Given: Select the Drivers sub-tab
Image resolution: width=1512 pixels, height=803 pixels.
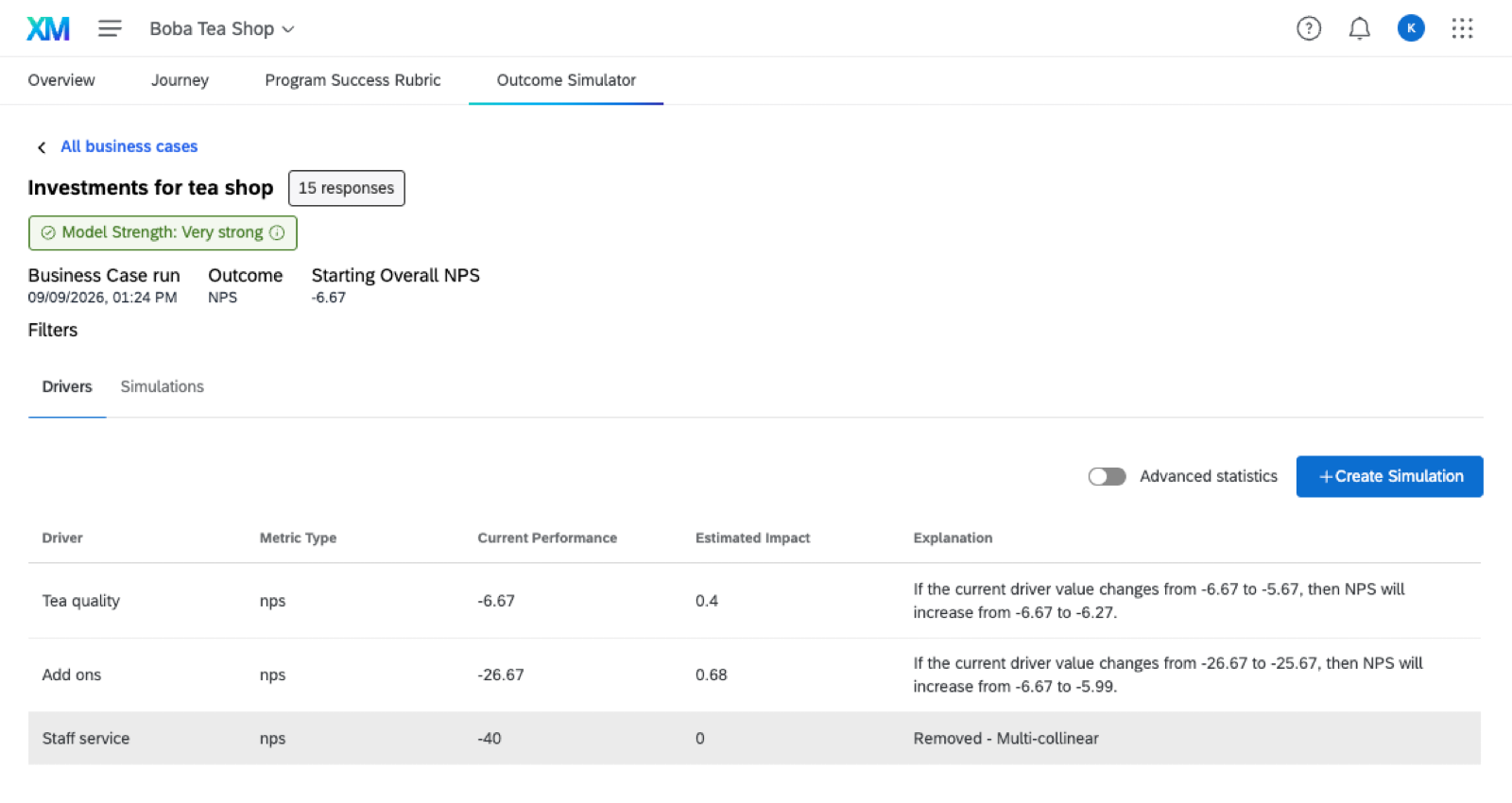Looking at the screenshot, I should click(67, 386).
